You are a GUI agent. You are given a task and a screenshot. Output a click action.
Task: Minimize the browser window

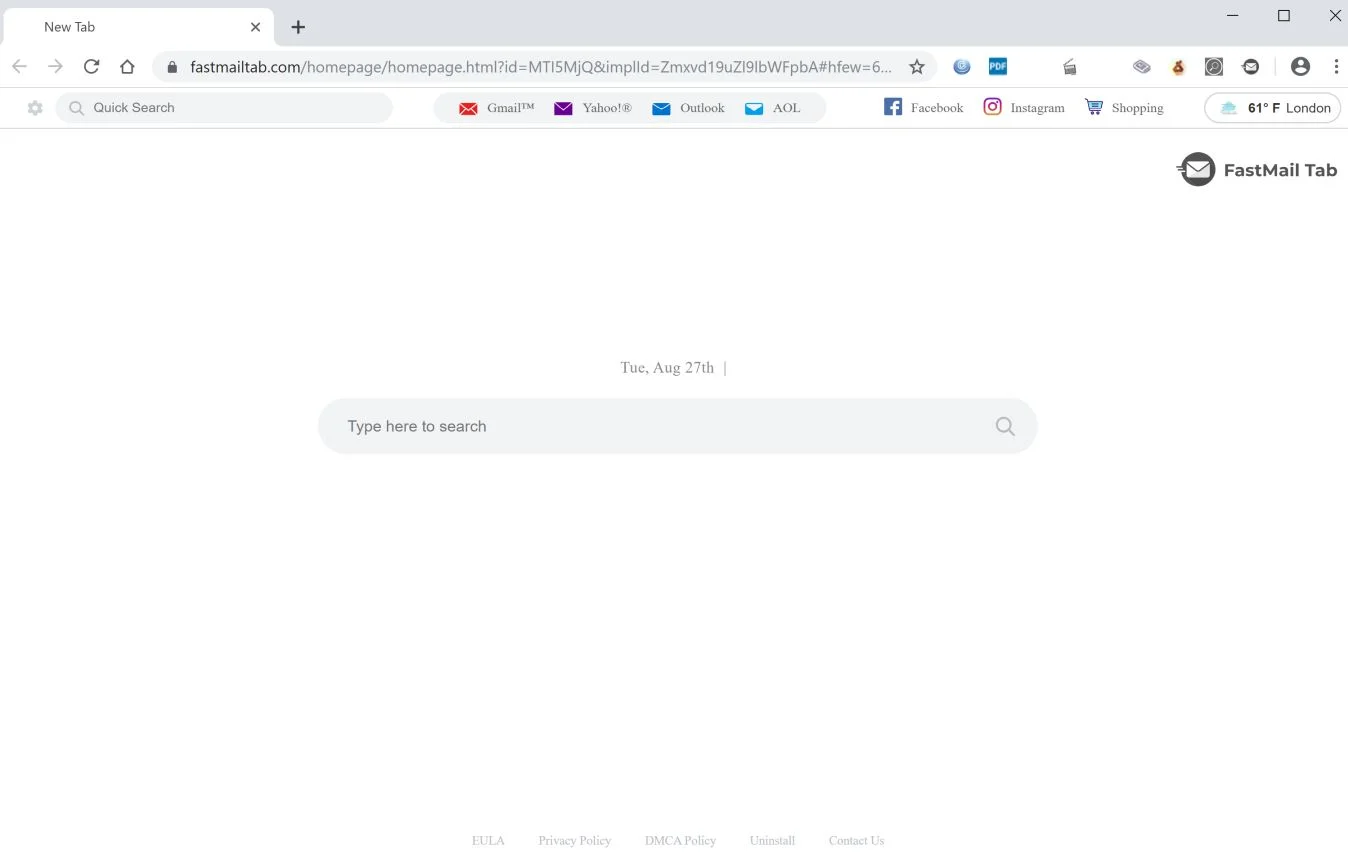[1232, 15]
